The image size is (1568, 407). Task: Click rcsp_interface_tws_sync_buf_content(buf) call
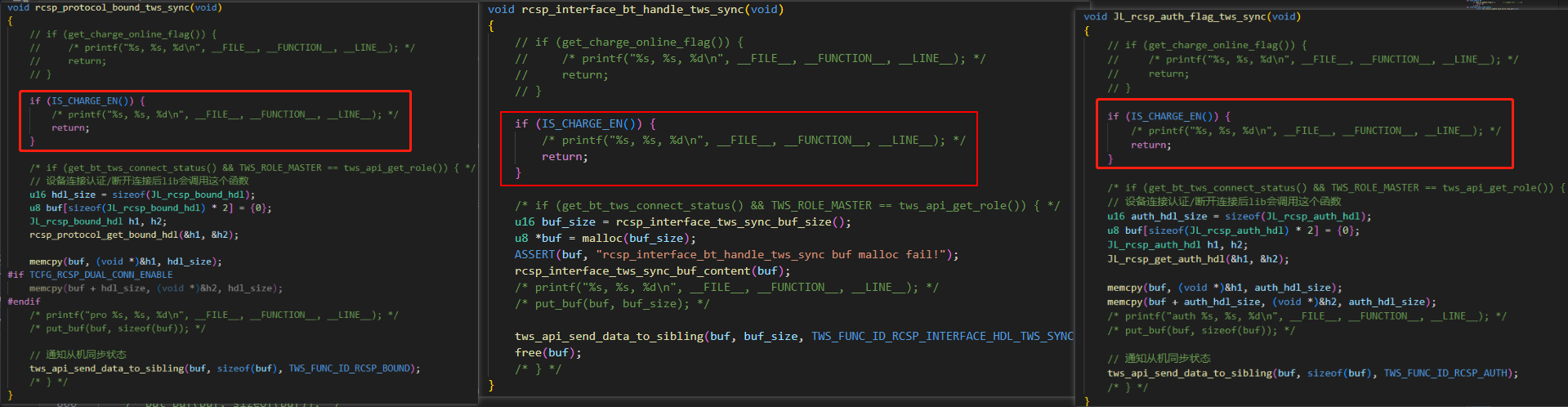653,271
